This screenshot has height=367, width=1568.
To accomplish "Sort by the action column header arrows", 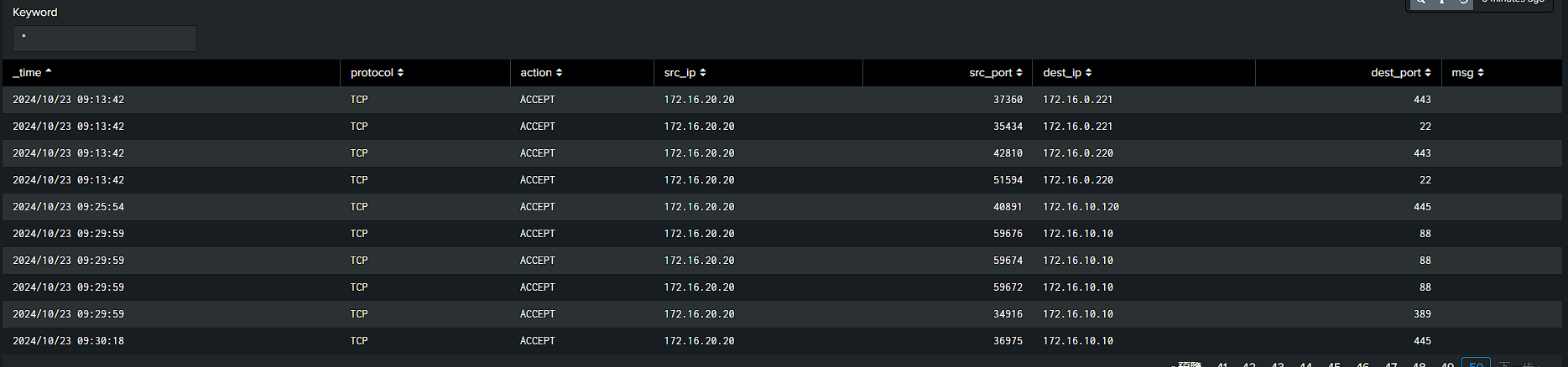I will click(x=559, y=73).
